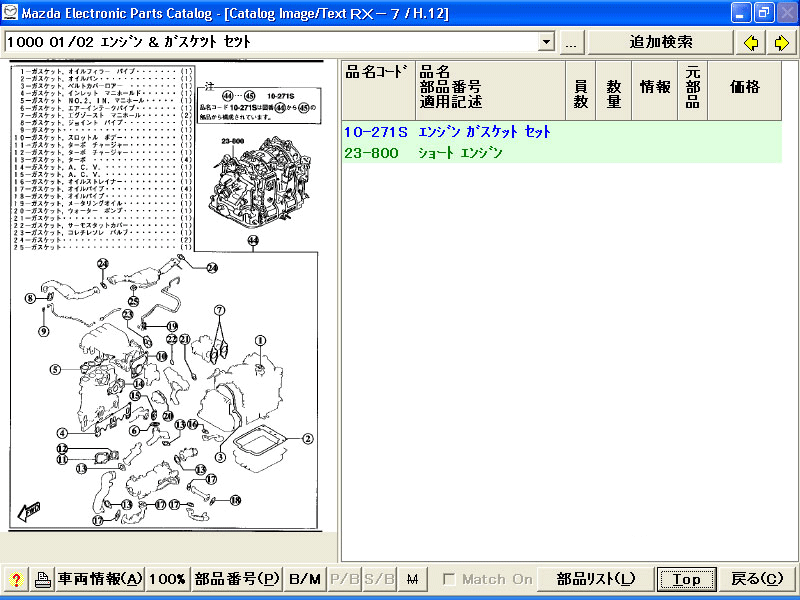
Task: Click the Top button
Action: click(x=686, y=579)
